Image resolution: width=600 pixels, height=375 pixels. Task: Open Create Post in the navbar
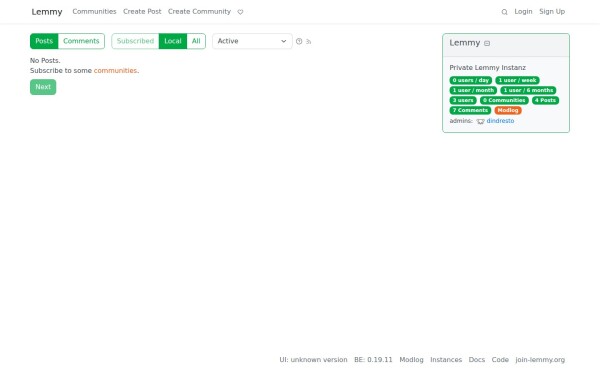(142, 11)
